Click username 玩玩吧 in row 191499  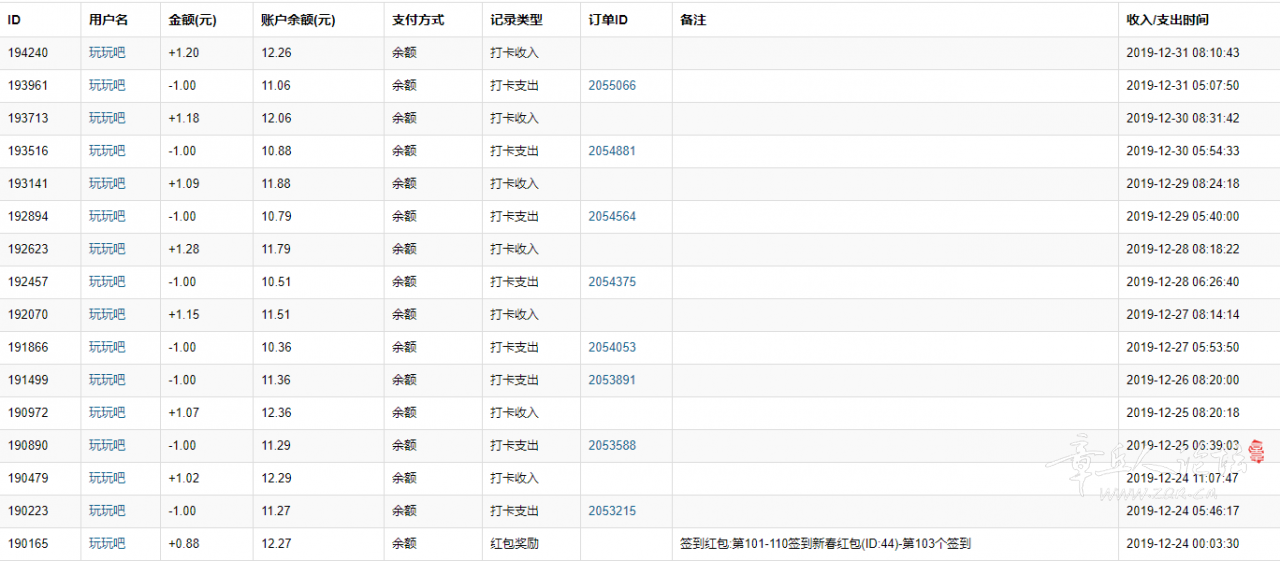coord(107,380)
